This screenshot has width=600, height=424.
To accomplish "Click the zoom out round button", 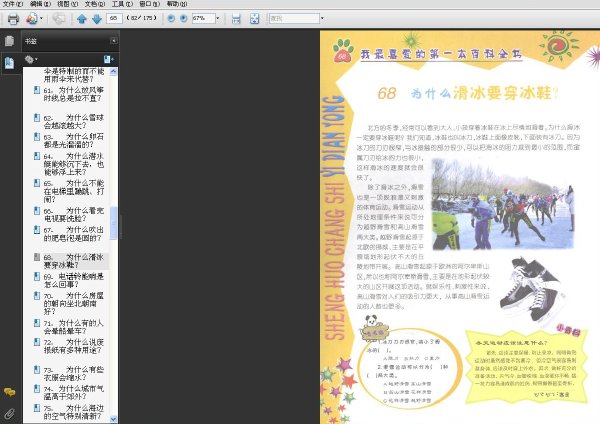I will click(x=171, y=18).
